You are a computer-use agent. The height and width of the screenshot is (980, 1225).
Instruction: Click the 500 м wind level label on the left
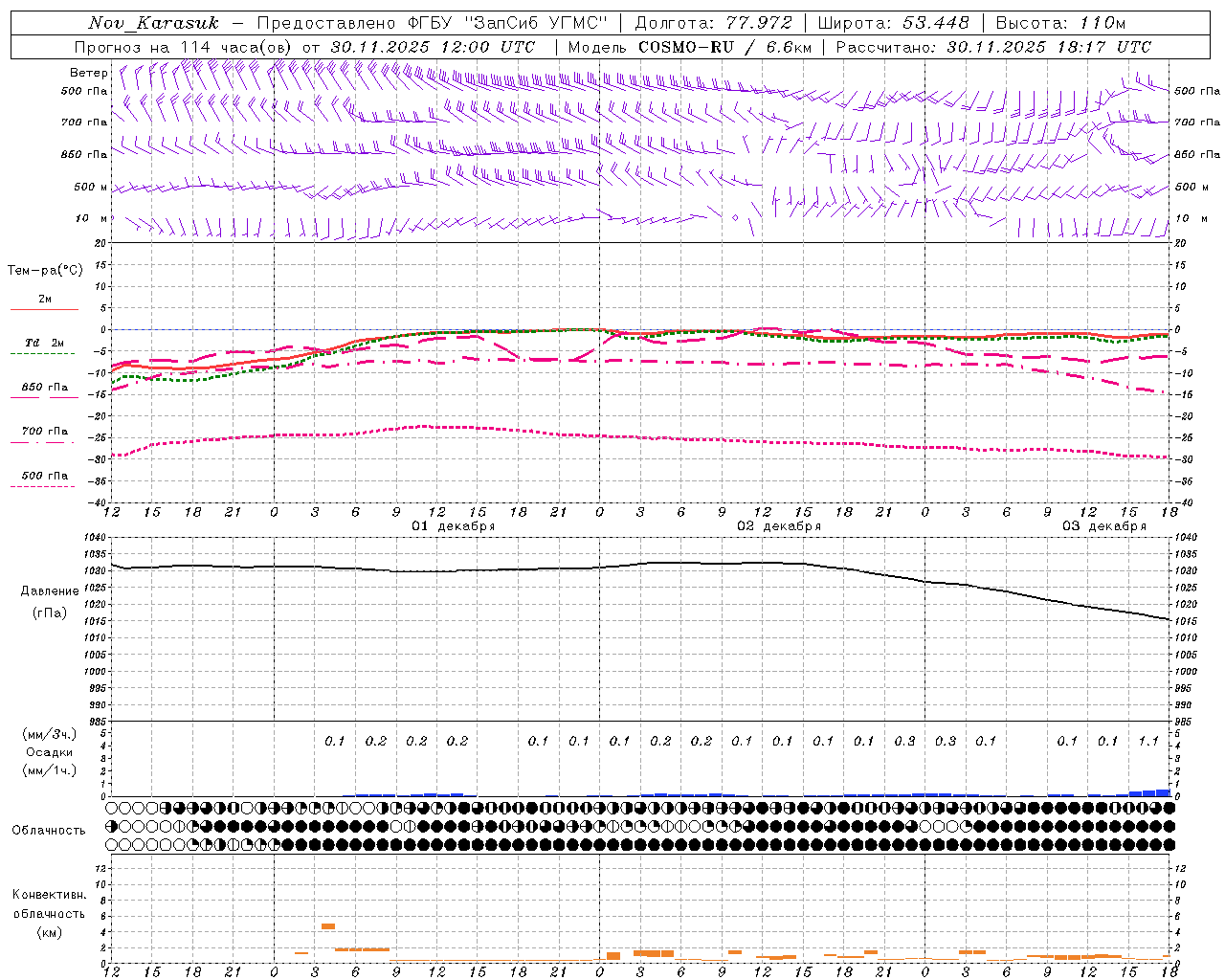click(x=91, y=187)
